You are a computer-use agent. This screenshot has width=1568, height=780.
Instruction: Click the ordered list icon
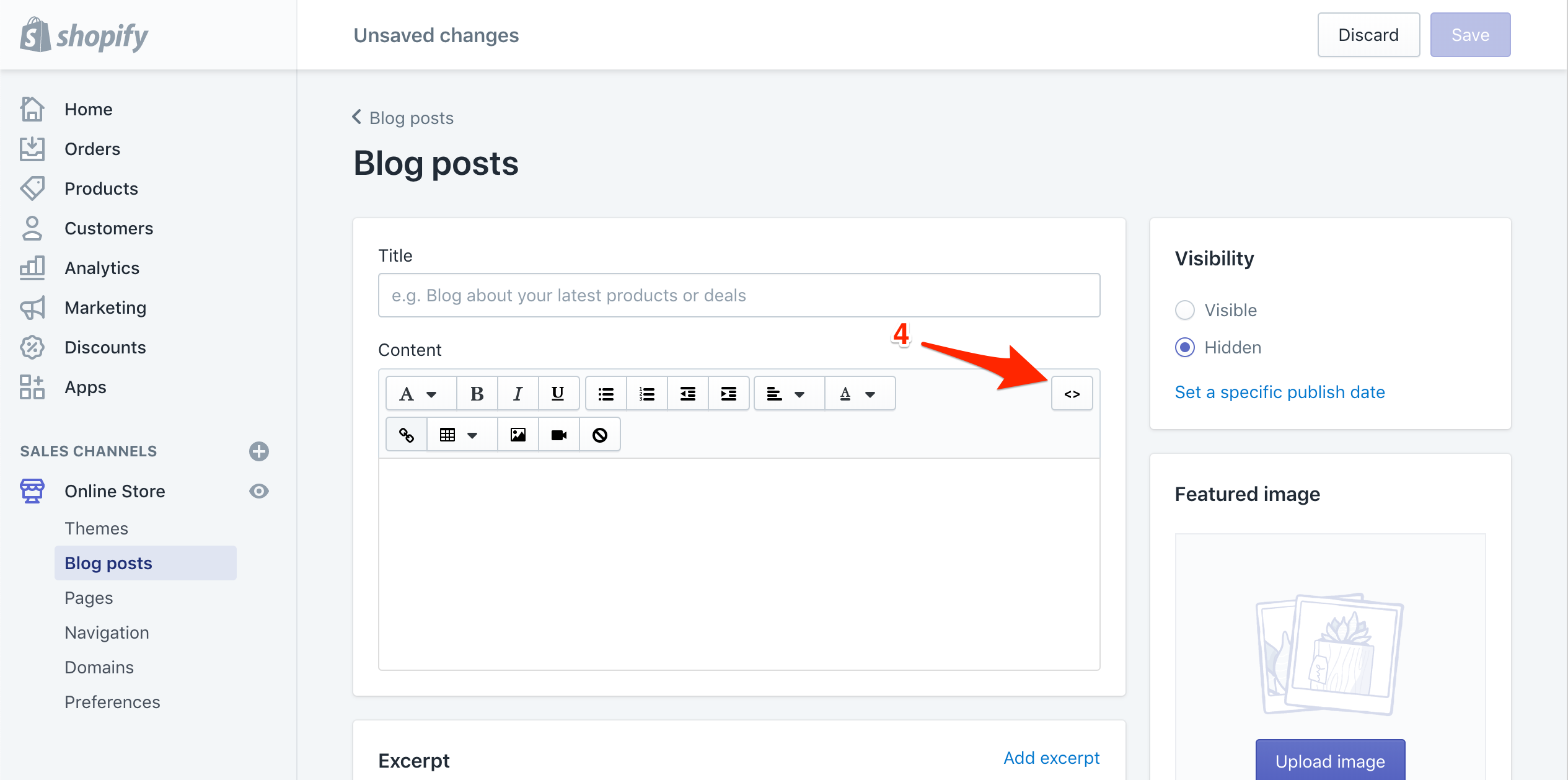(648, 393)
